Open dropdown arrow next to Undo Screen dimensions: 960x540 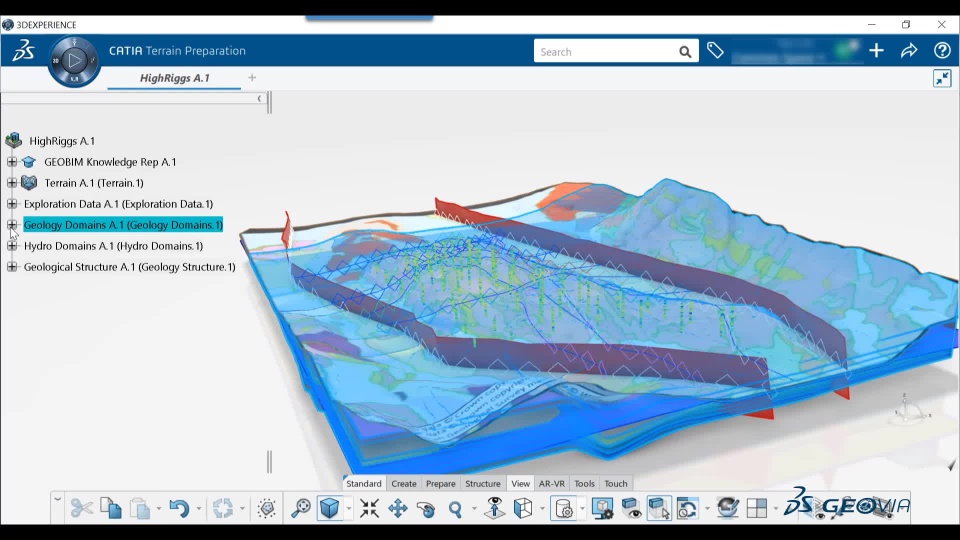click(198, 509)
